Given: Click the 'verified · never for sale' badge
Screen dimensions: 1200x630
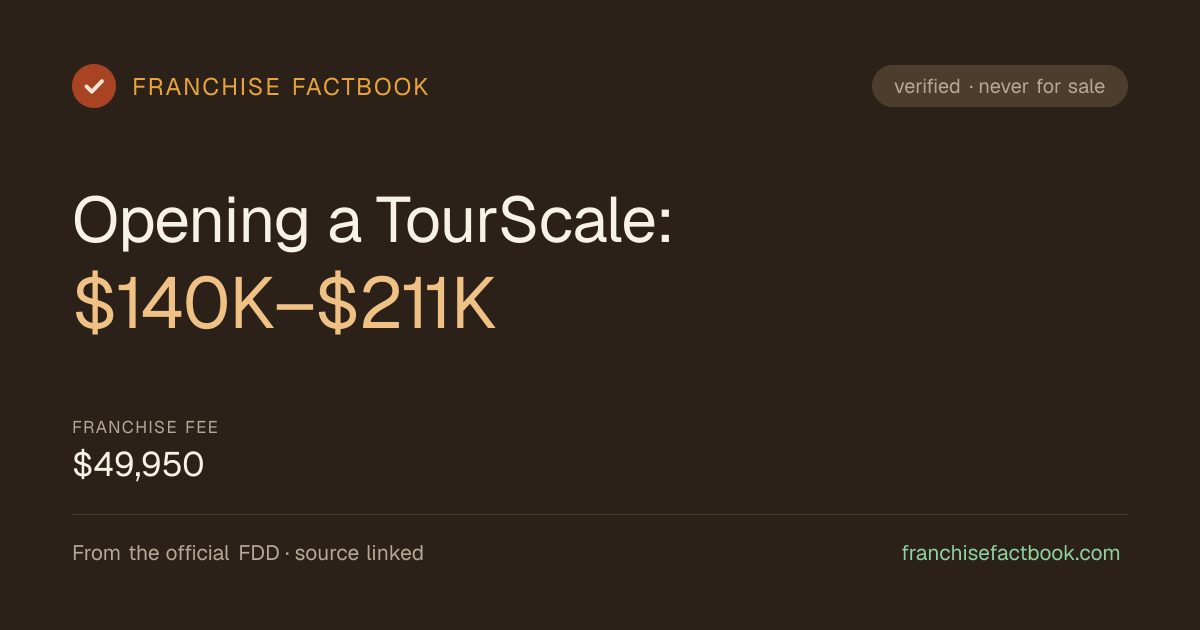Looking at the screenshot, I should click(1000, 86).
